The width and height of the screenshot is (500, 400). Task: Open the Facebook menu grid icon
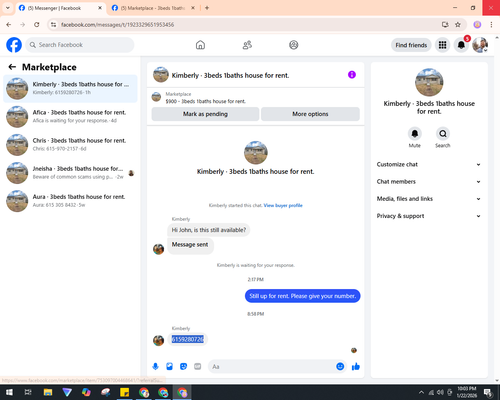[x=442, y=45]
